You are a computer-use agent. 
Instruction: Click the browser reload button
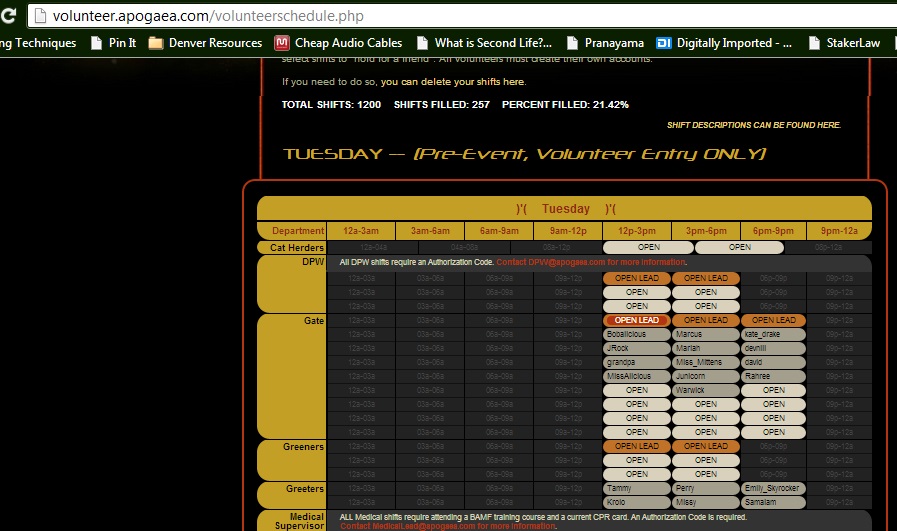pos(9,16)
